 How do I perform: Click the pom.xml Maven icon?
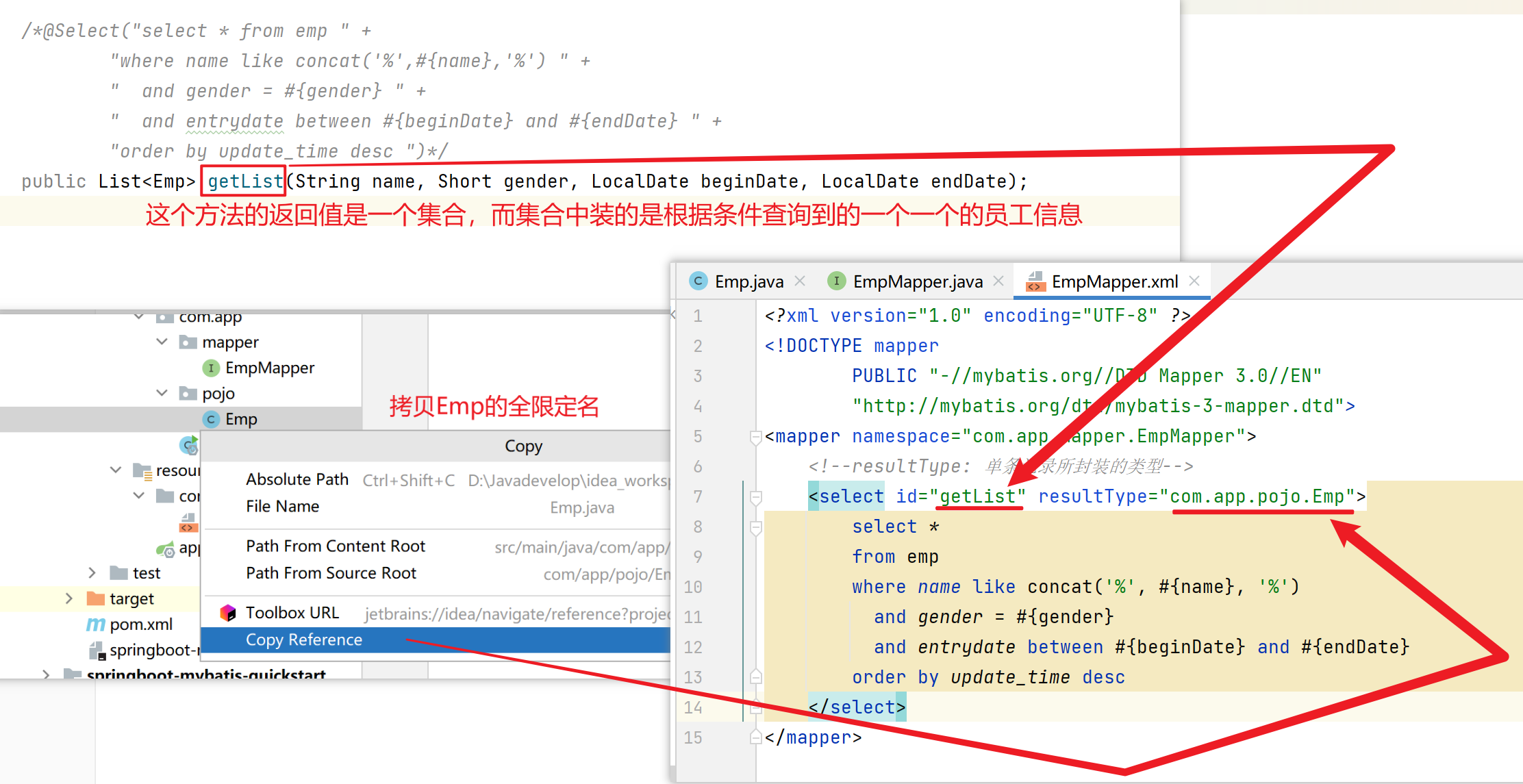coord(96,624)
